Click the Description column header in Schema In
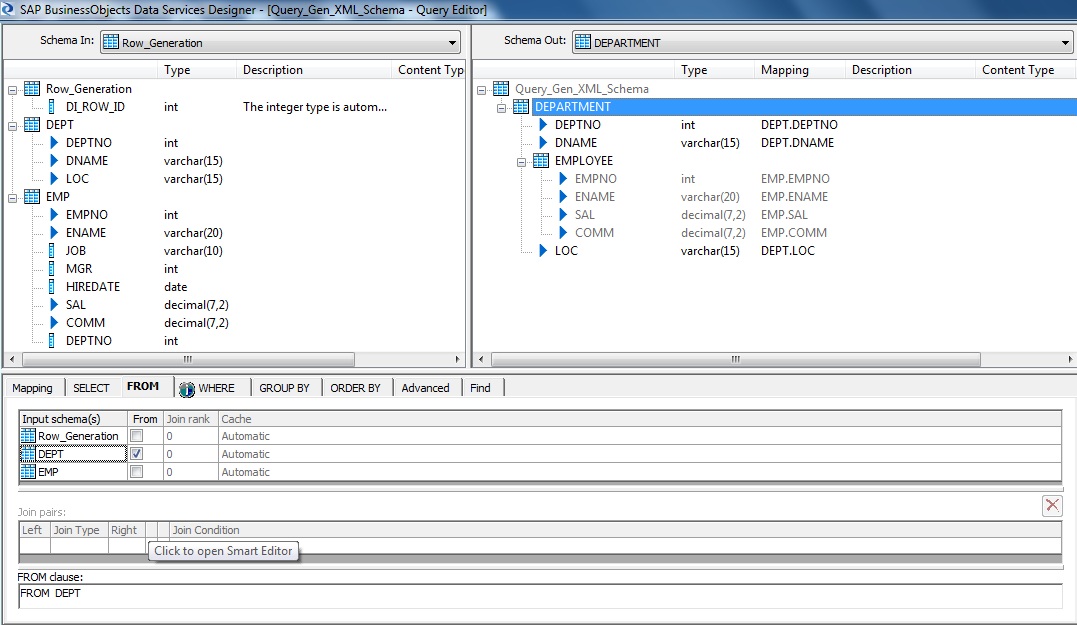Screen dimensions: 1077x625 coord(314,70)
